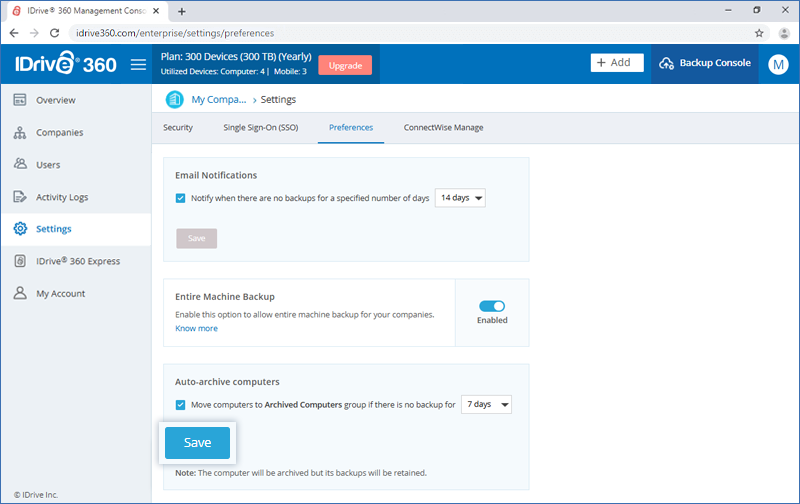Open Activity Logs in the sidebar
This screenshot has height=504, width=800.
point(61,197)
